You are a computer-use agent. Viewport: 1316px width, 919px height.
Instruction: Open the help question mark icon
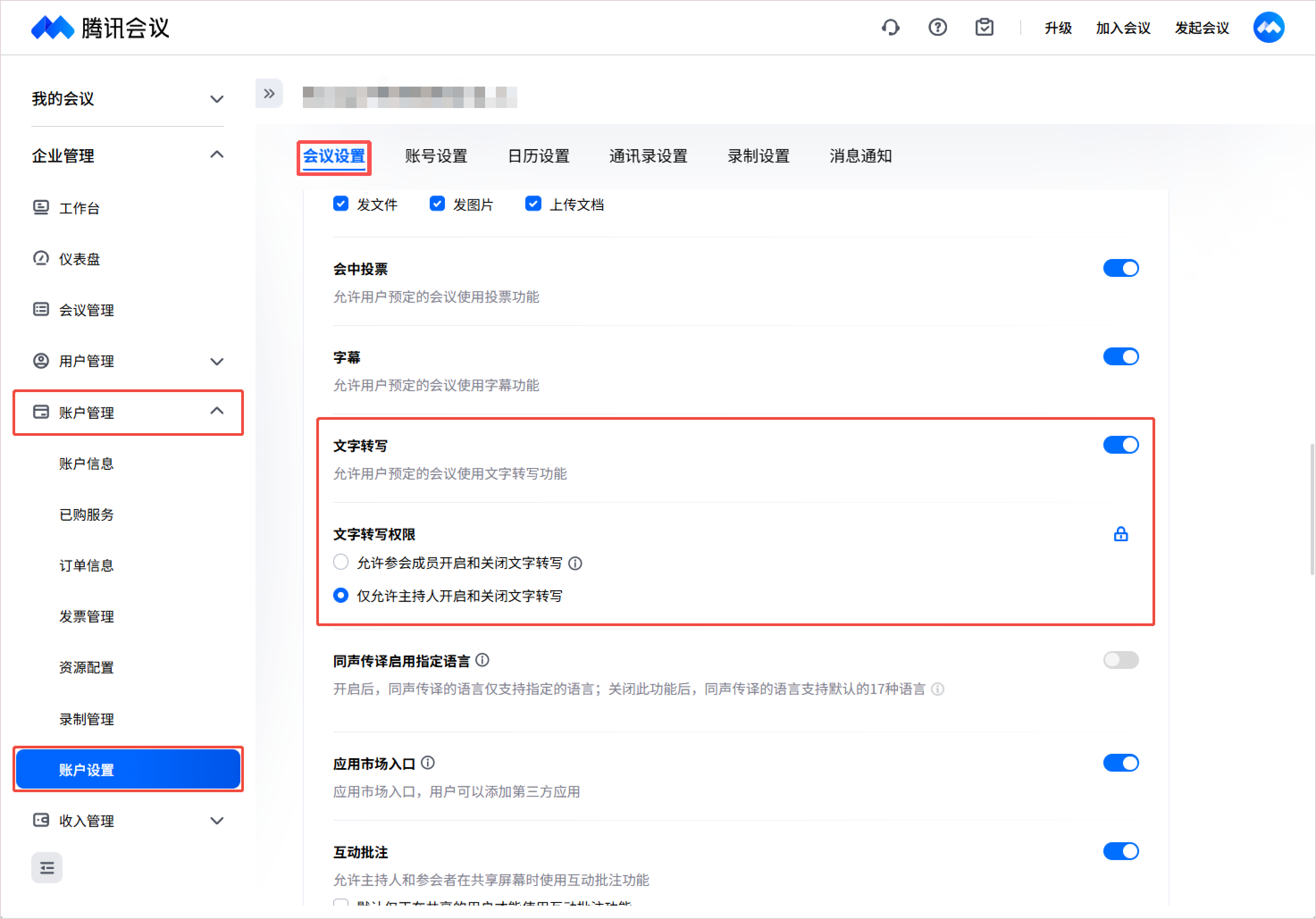[937, 27]
